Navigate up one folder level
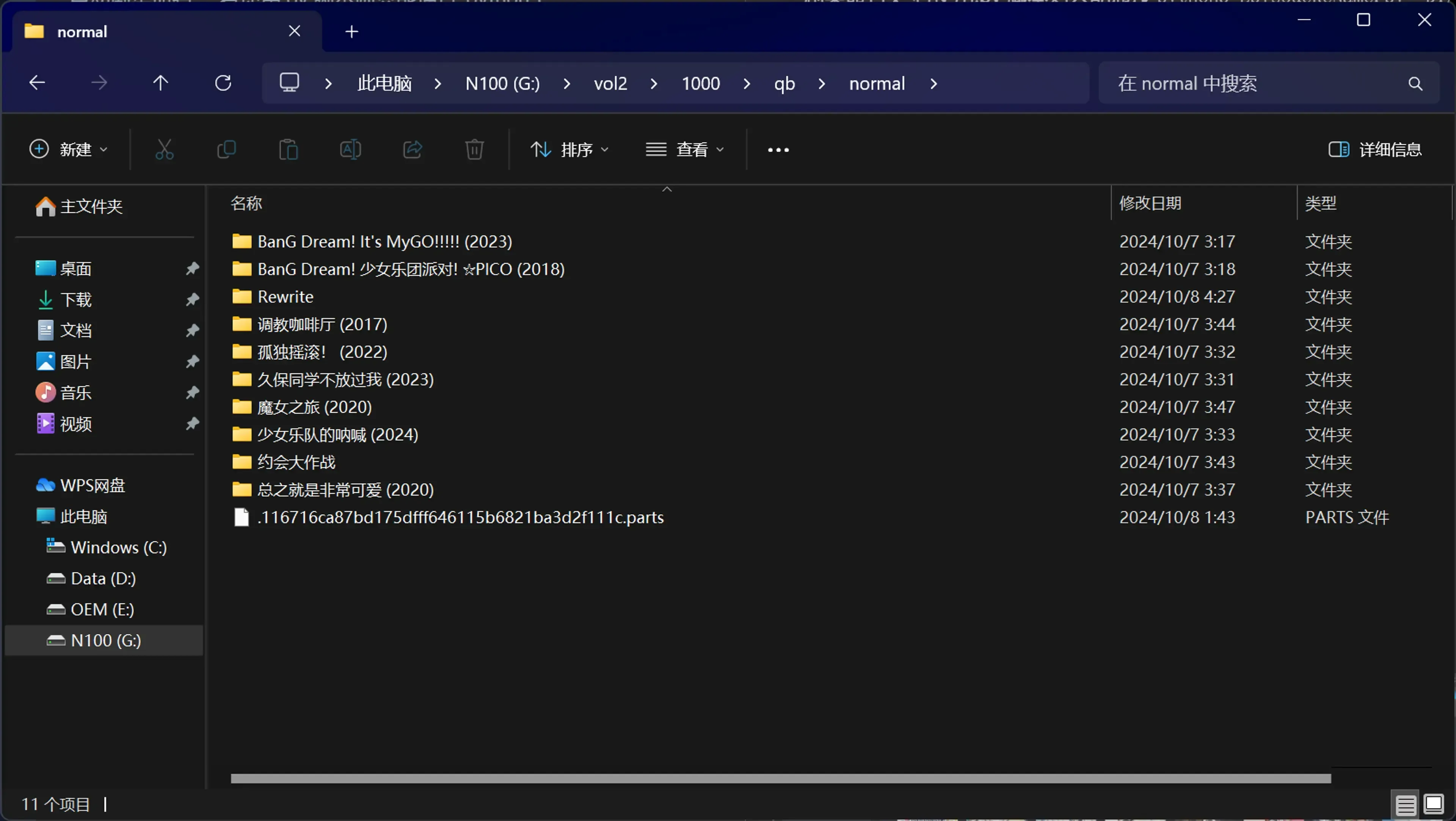This screenshot has width=1456, height=821. click(160, 83)
